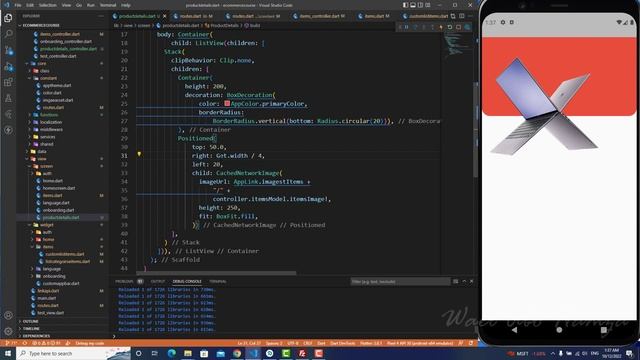Open the Source Control view
The height and width of the screenshot is (360, 640).
point(8,50)
